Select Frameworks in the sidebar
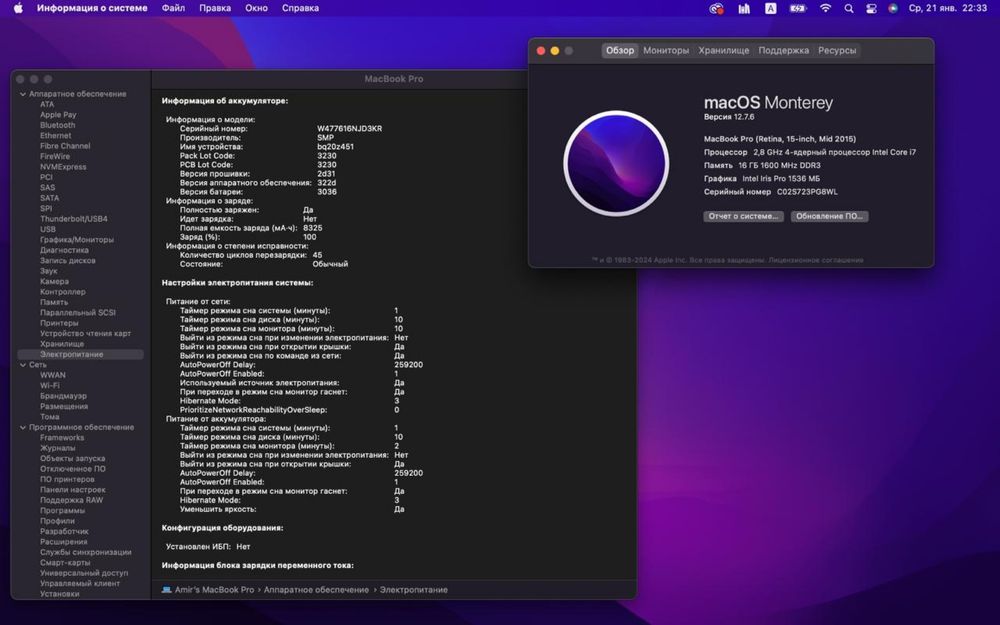This screenshot has width=1000, height=625. pos(62,438)
